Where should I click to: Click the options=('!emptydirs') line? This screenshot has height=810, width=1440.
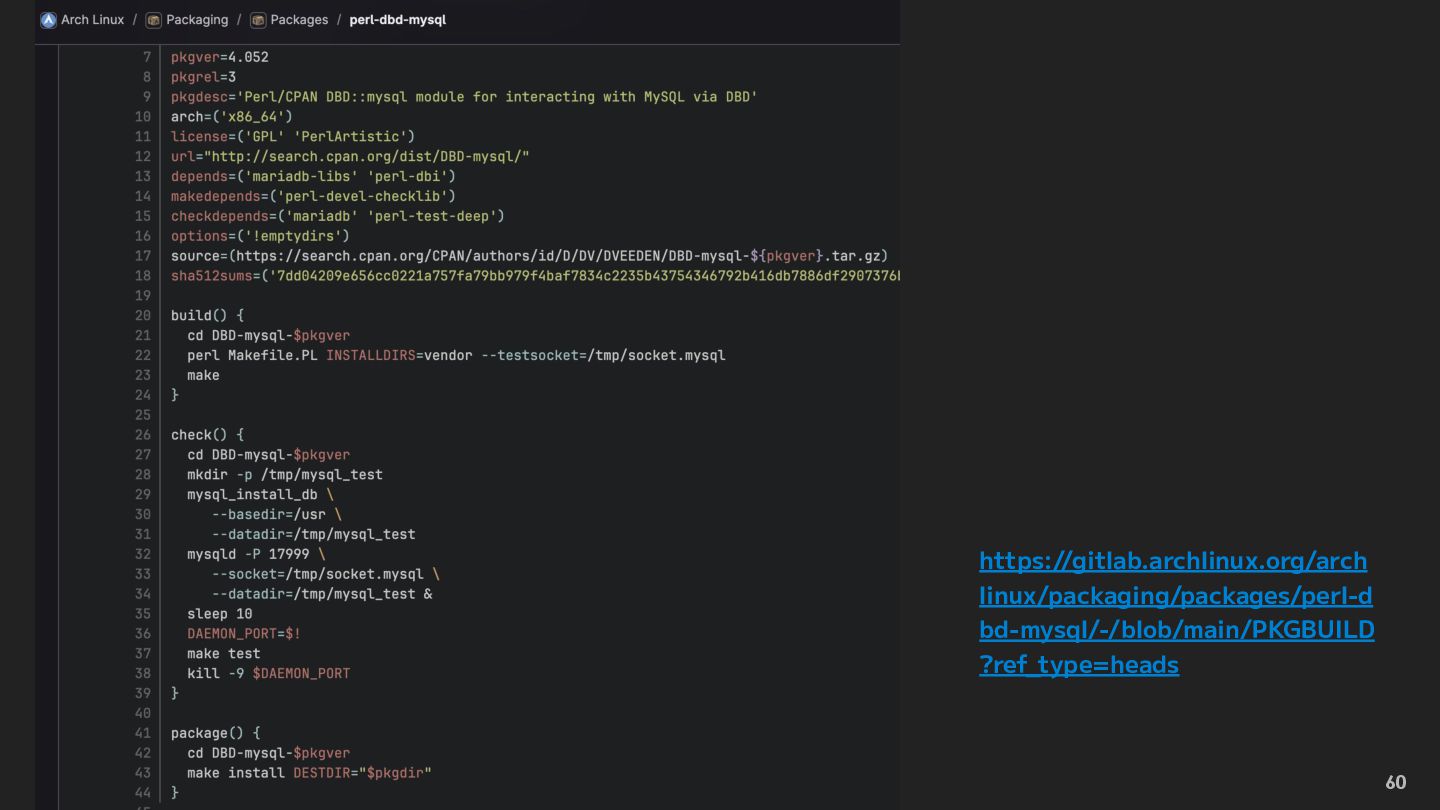260,236
